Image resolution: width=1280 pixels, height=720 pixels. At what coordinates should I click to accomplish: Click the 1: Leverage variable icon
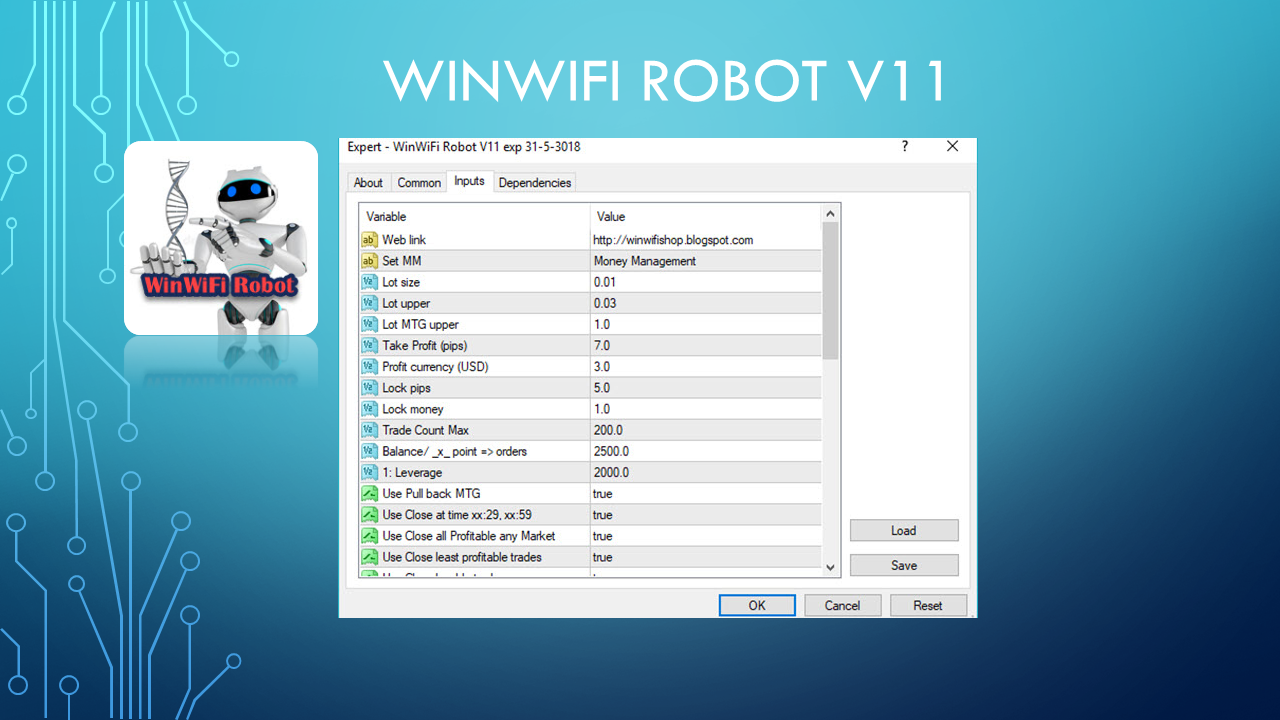tap(369, 472)
